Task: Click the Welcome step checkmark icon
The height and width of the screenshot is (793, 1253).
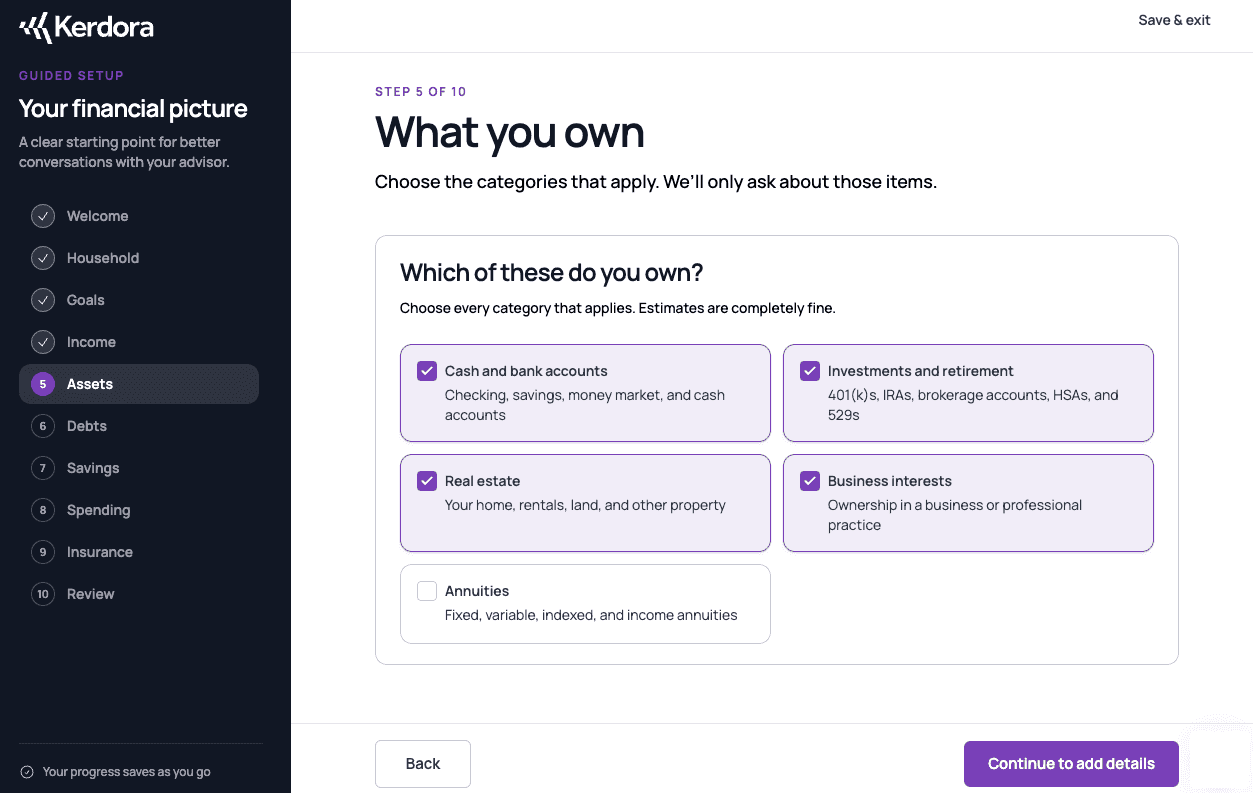Action: coord(42,216)
